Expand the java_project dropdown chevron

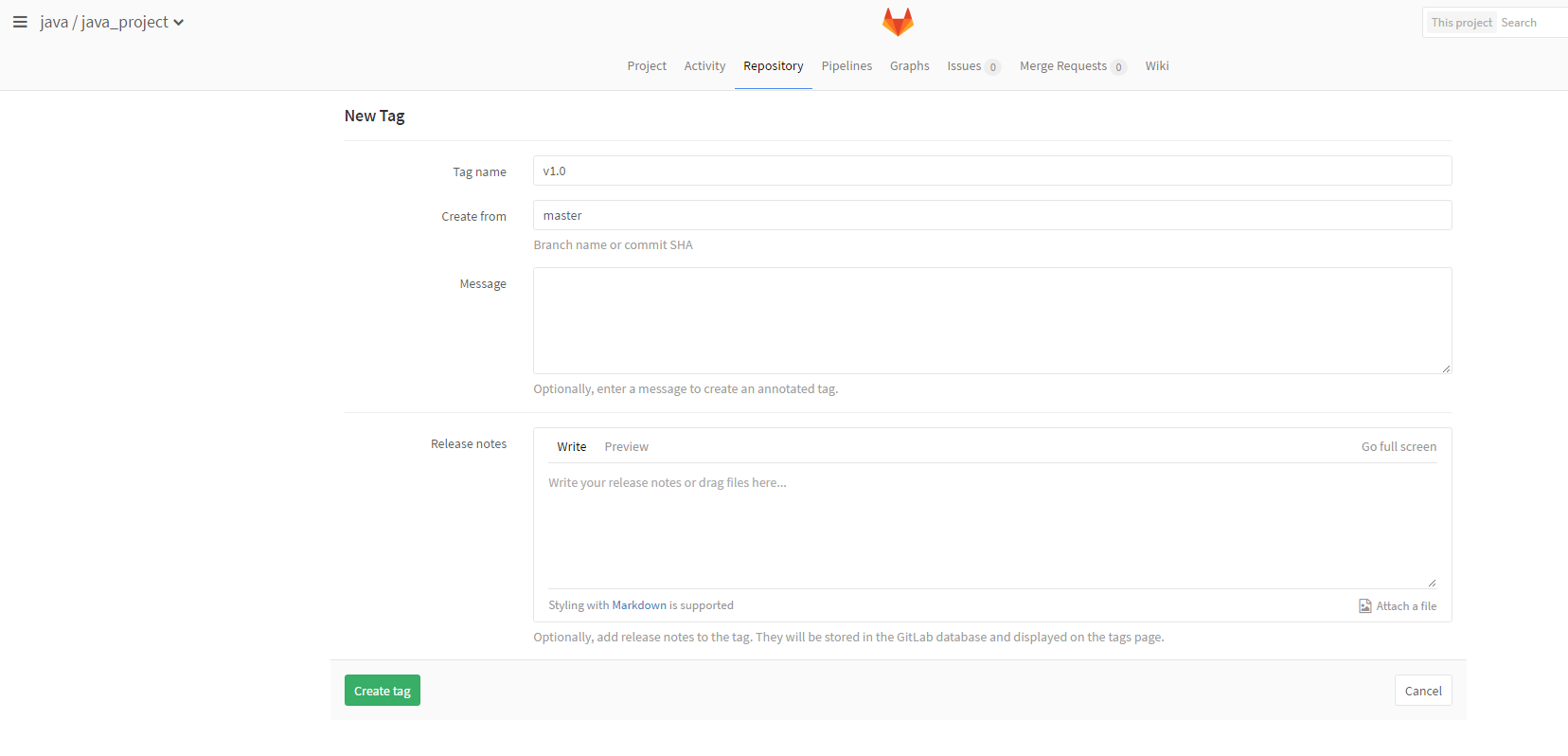click(x=179, y=23)
